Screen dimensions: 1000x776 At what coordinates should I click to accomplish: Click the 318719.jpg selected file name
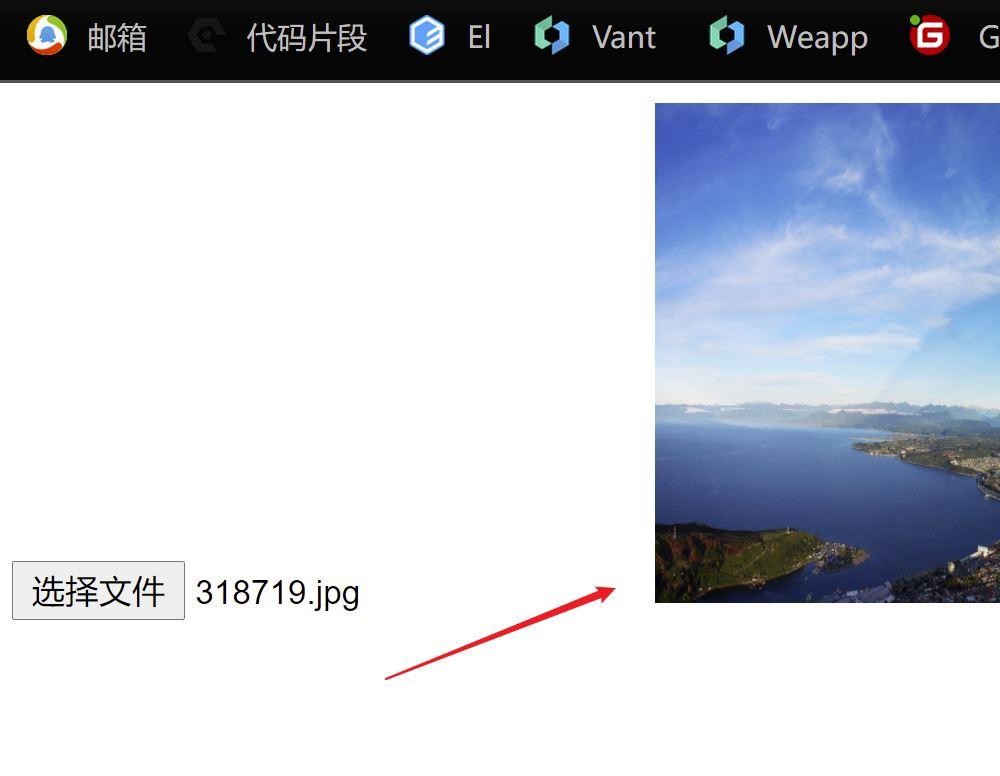pos(277,594)
